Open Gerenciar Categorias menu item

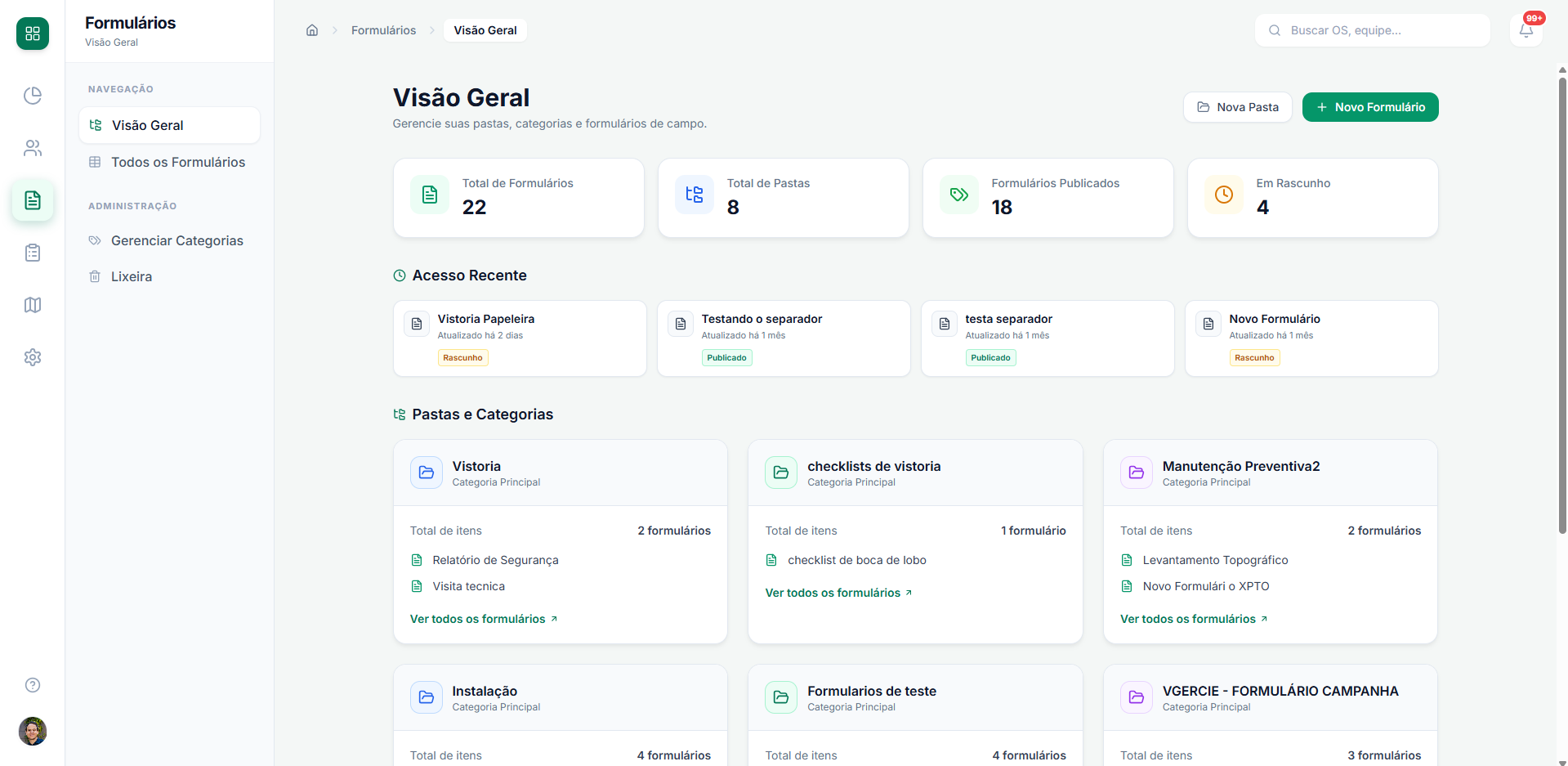pos(169,240)
